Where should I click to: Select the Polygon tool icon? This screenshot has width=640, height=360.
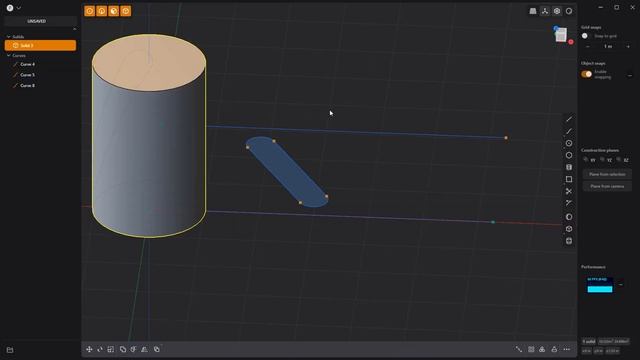[x=569, y=155]
